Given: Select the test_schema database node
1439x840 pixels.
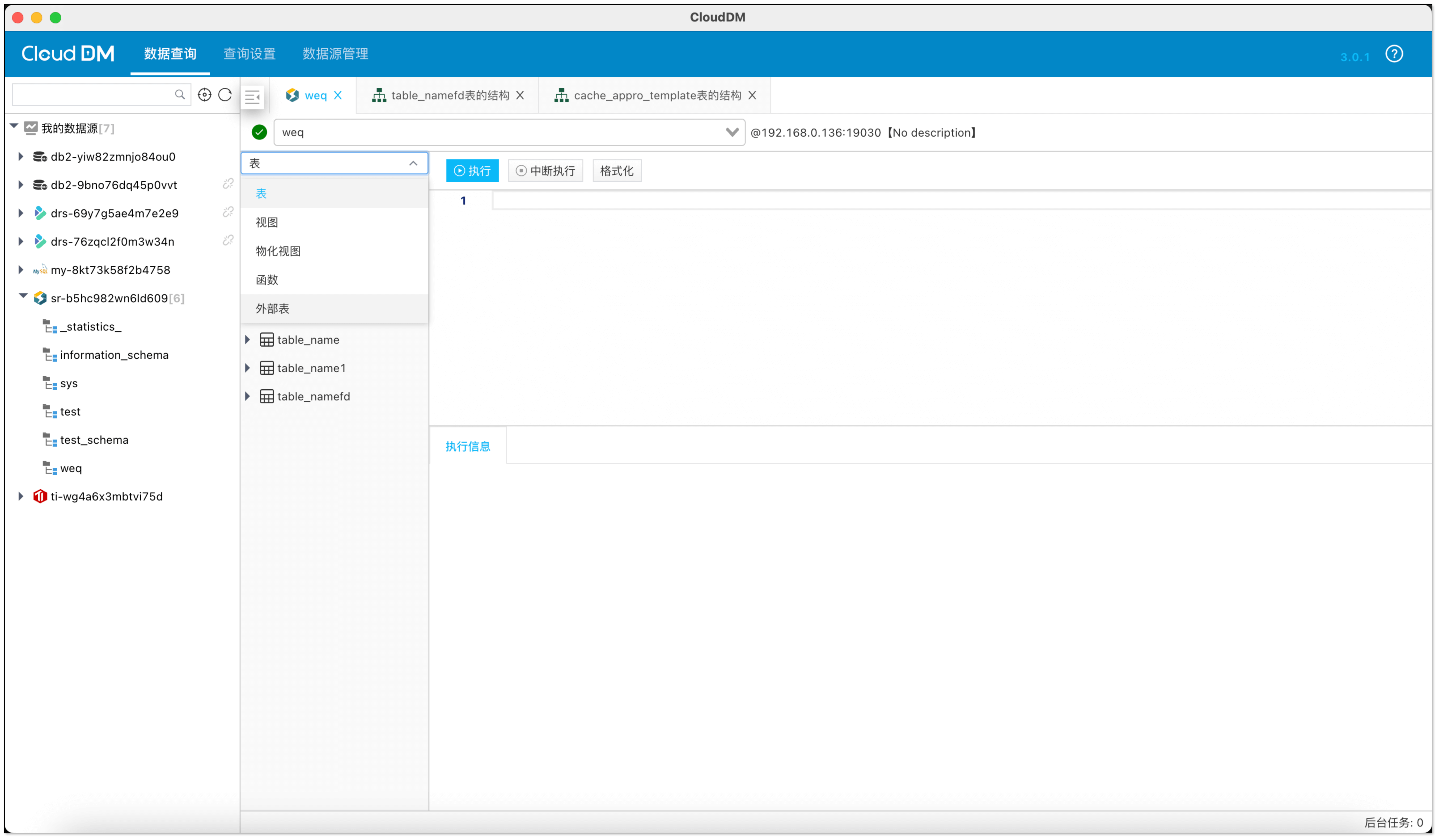Looking at the screenshot, I should click(x=94, y=440).
